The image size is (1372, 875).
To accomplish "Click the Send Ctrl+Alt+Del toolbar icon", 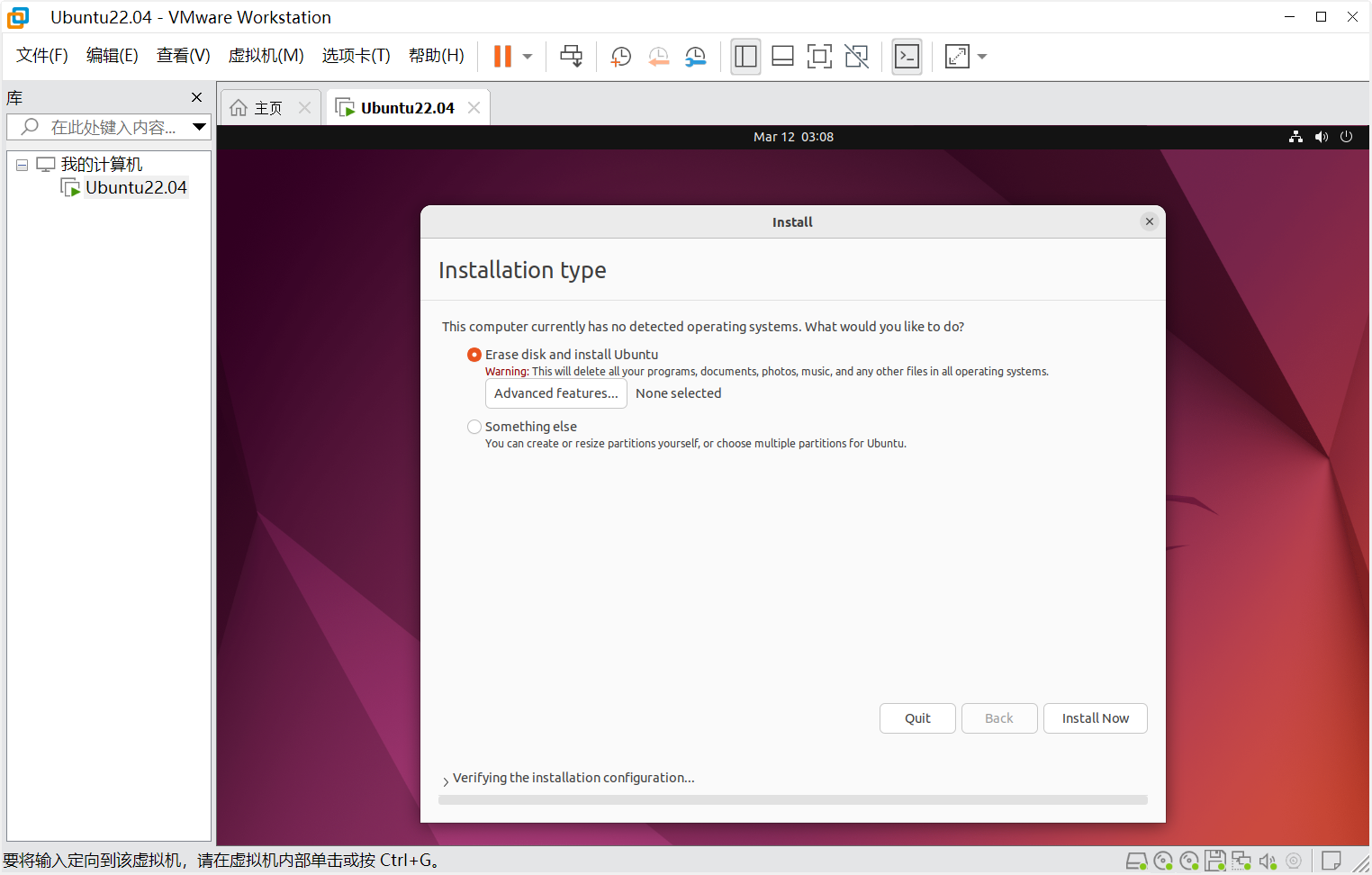I will point(571,56).
